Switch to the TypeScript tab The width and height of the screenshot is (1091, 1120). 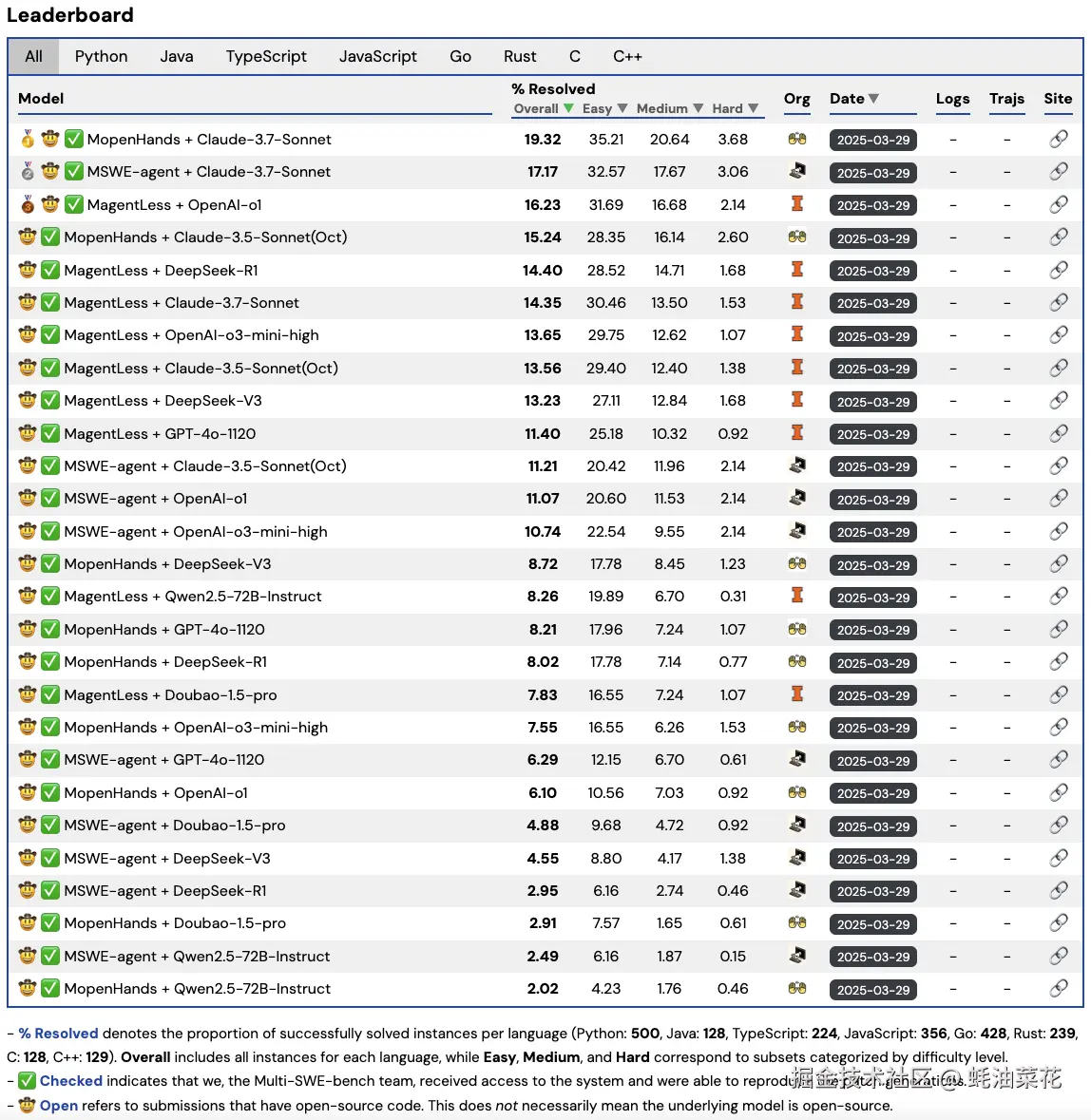266,56
